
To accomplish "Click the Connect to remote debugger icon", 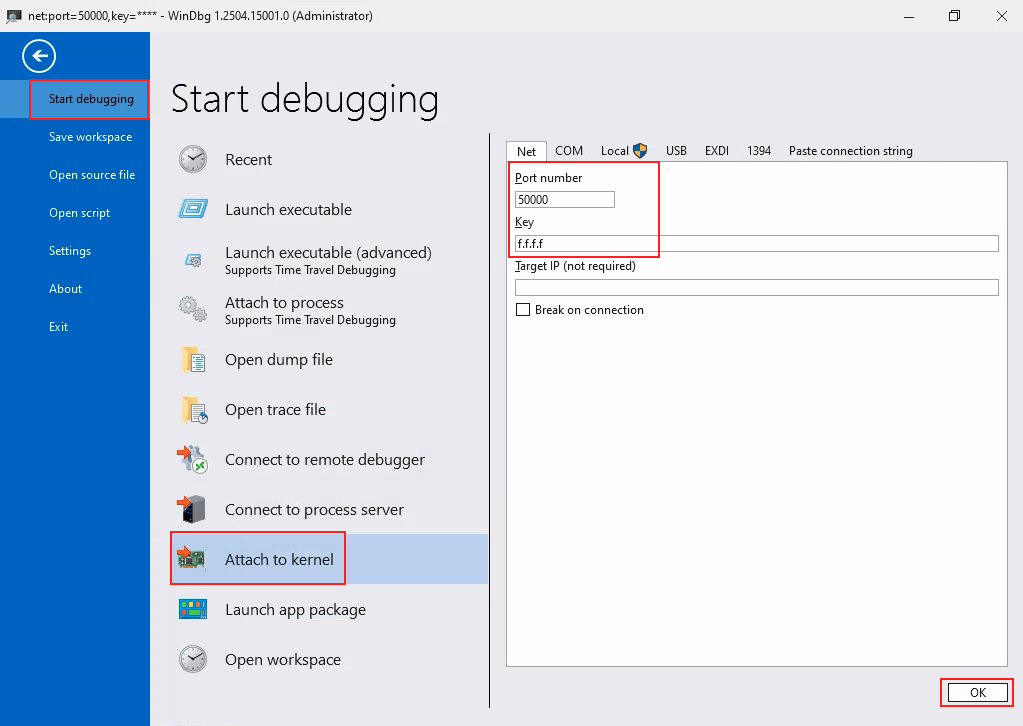I will pyautogui.click(x=192, y=459).
